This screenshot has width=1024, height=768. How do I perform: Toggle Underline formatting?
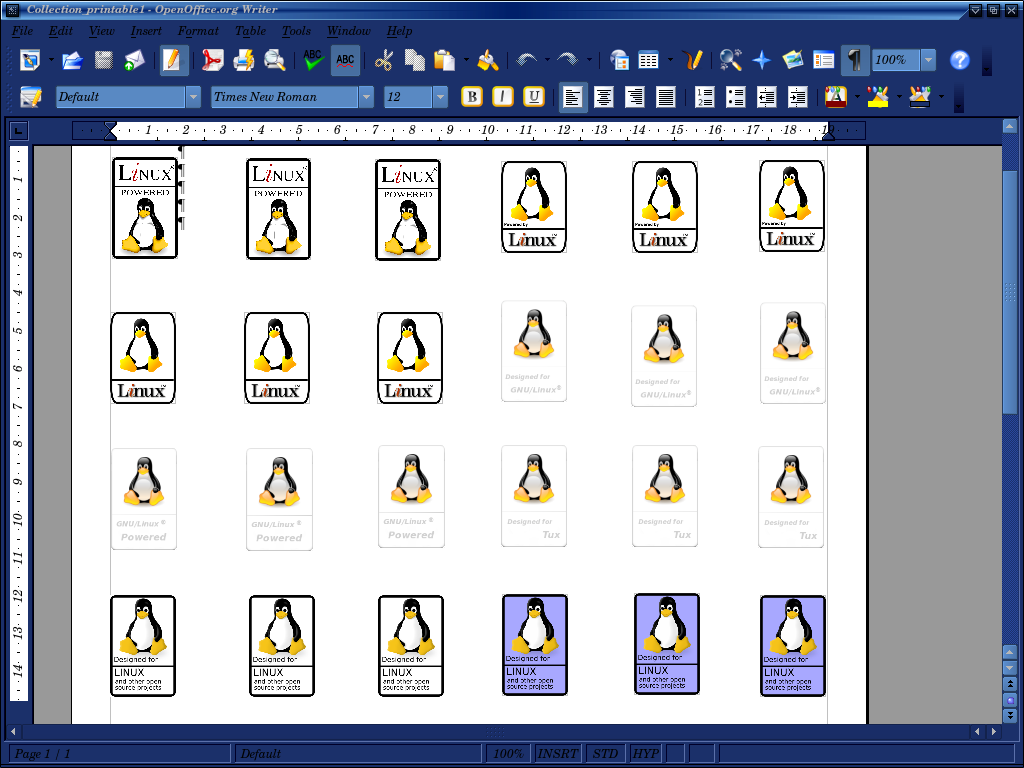point(534,97)
